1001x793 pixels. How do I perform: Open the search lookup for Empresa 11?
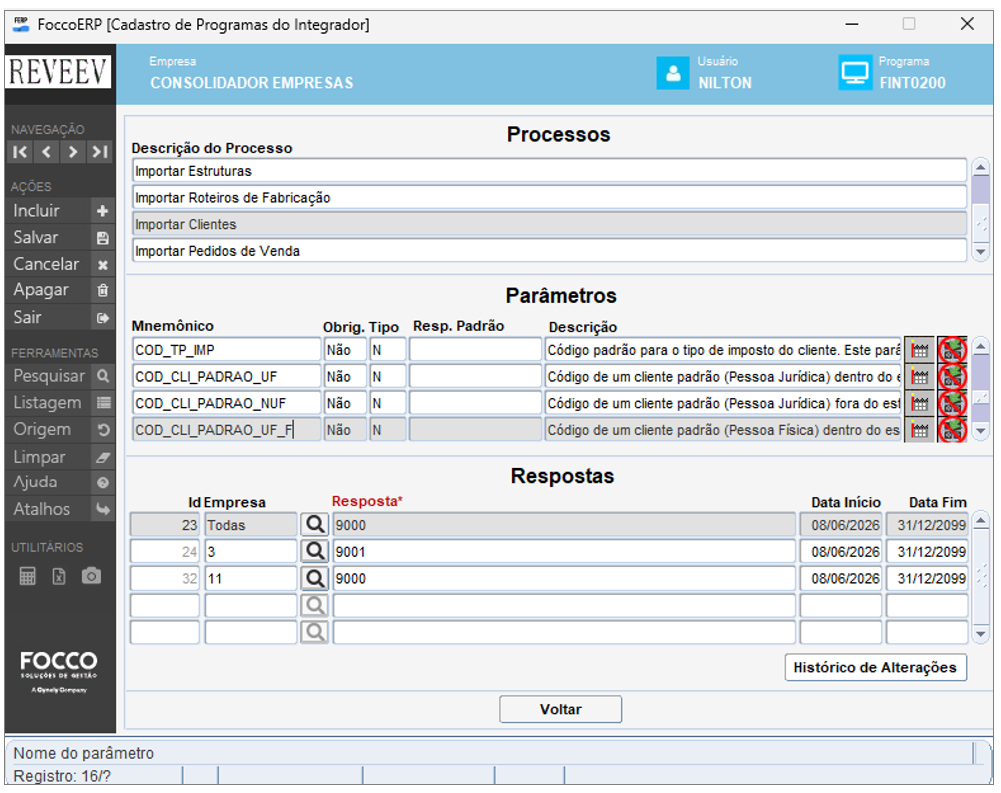click(x=315, y=578)
